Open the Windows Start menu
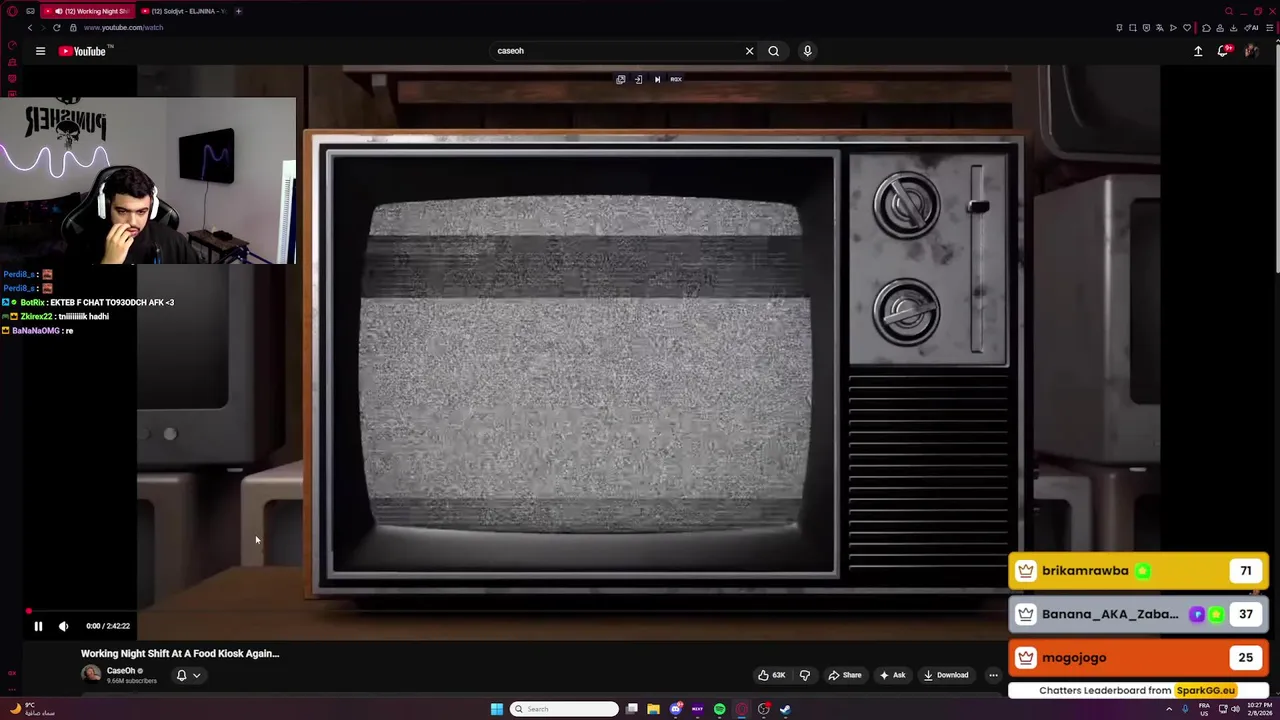The height and width of the screenshot is (720, 1280). 497,709
